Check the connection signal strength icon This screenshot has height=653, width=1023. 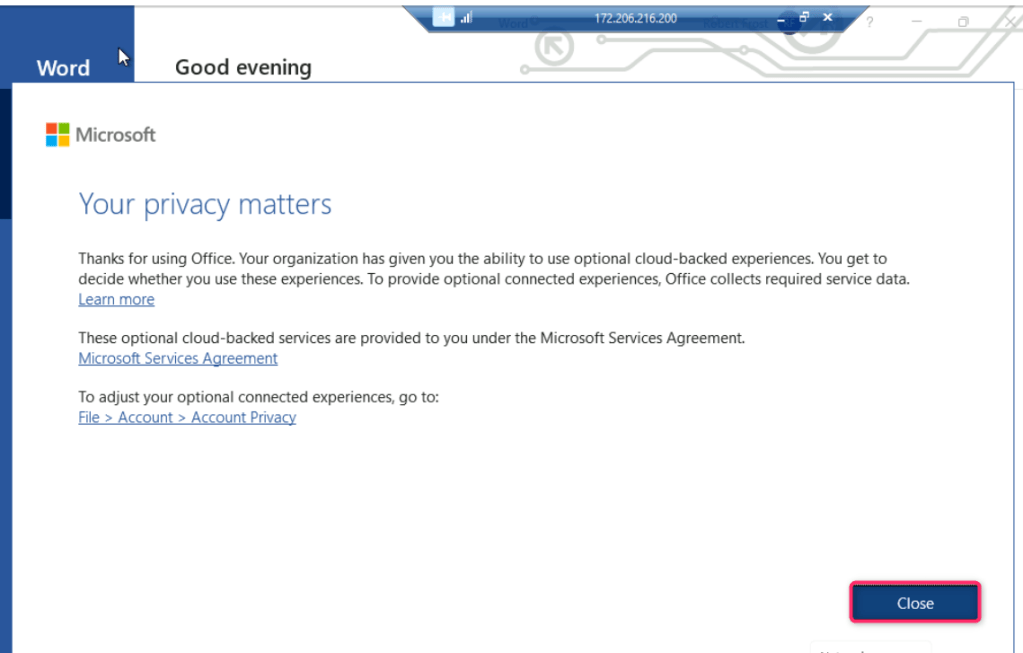(x=467, y=18)
